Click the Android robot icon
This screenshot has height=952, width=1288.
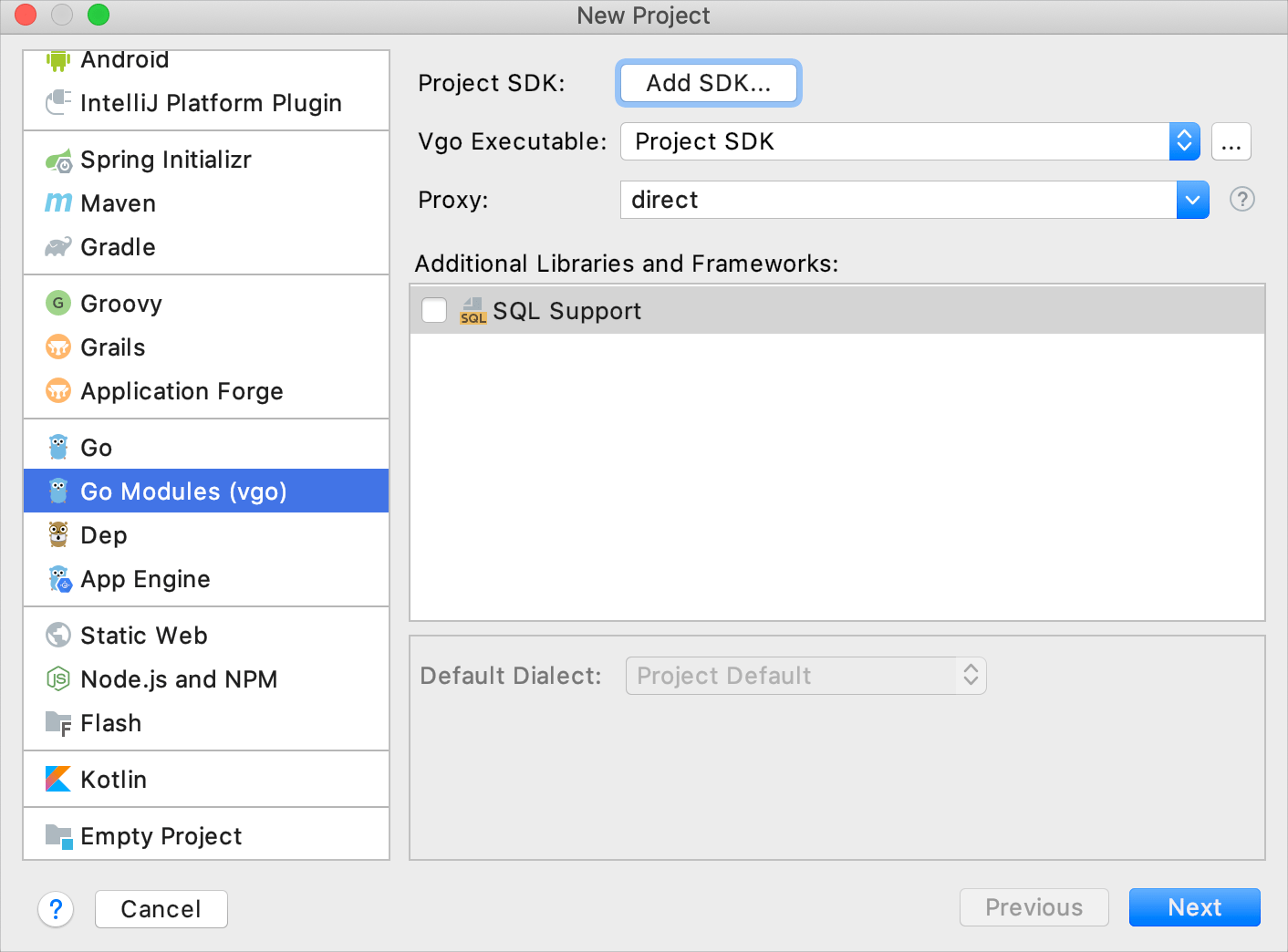click(58, 60)
